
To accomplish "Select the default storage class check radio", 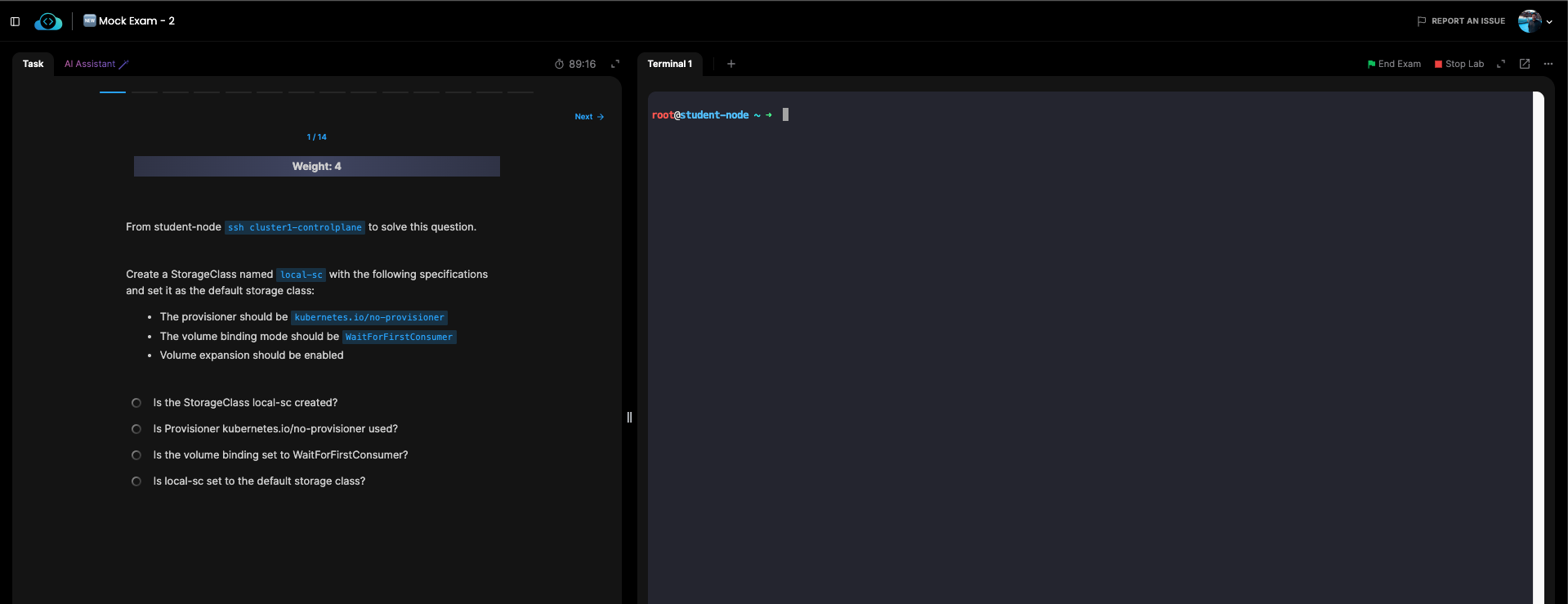I will coord(136,481).
